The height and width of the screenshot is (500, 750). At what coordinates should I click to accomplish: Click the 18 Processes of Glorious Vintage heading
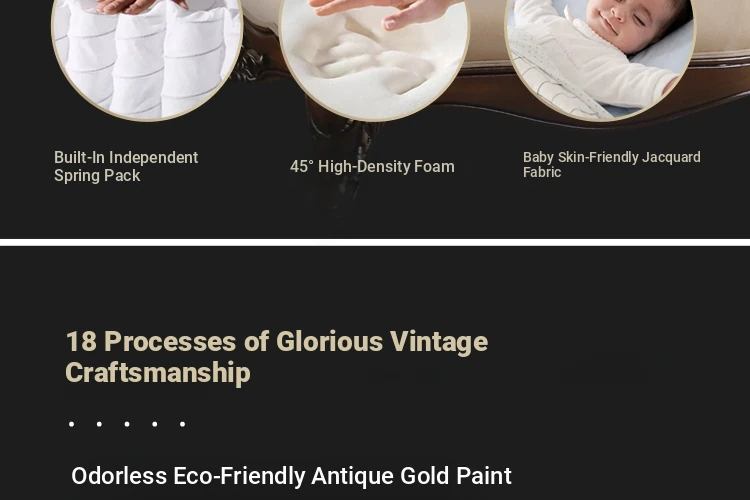(276, 357)
